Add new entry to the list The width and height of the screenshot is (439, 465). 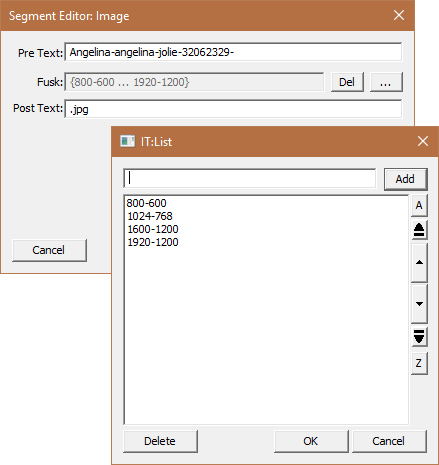pos(405,179)
